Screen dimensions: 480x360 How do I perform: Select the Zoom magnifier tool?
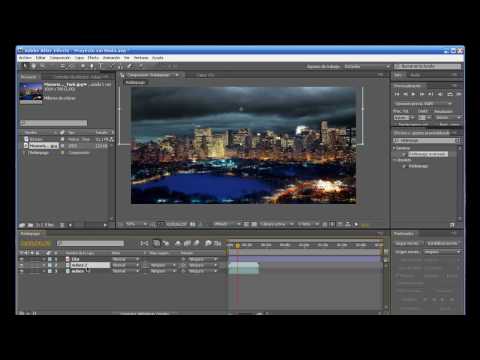click(42, 66)
